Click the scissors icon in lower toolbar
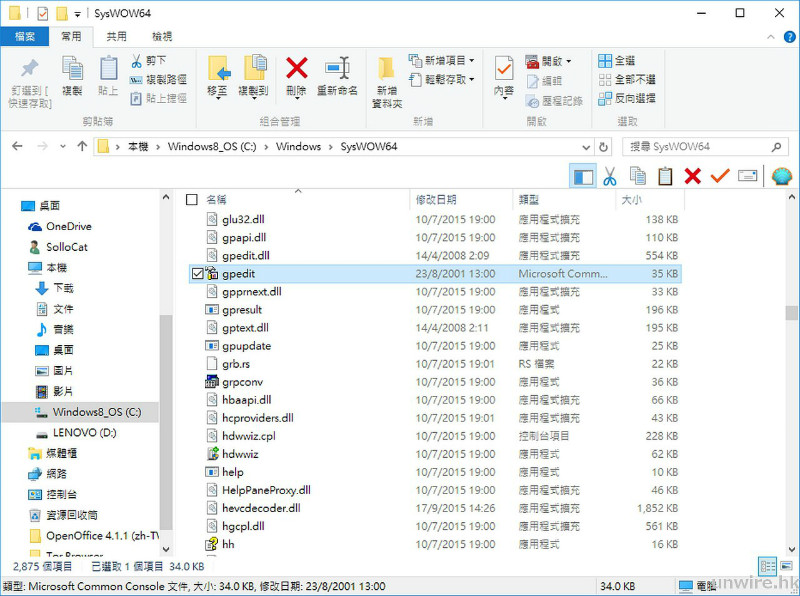Image resolution: width=800 pixels, height=596 pixels. (x=609, y=177)
